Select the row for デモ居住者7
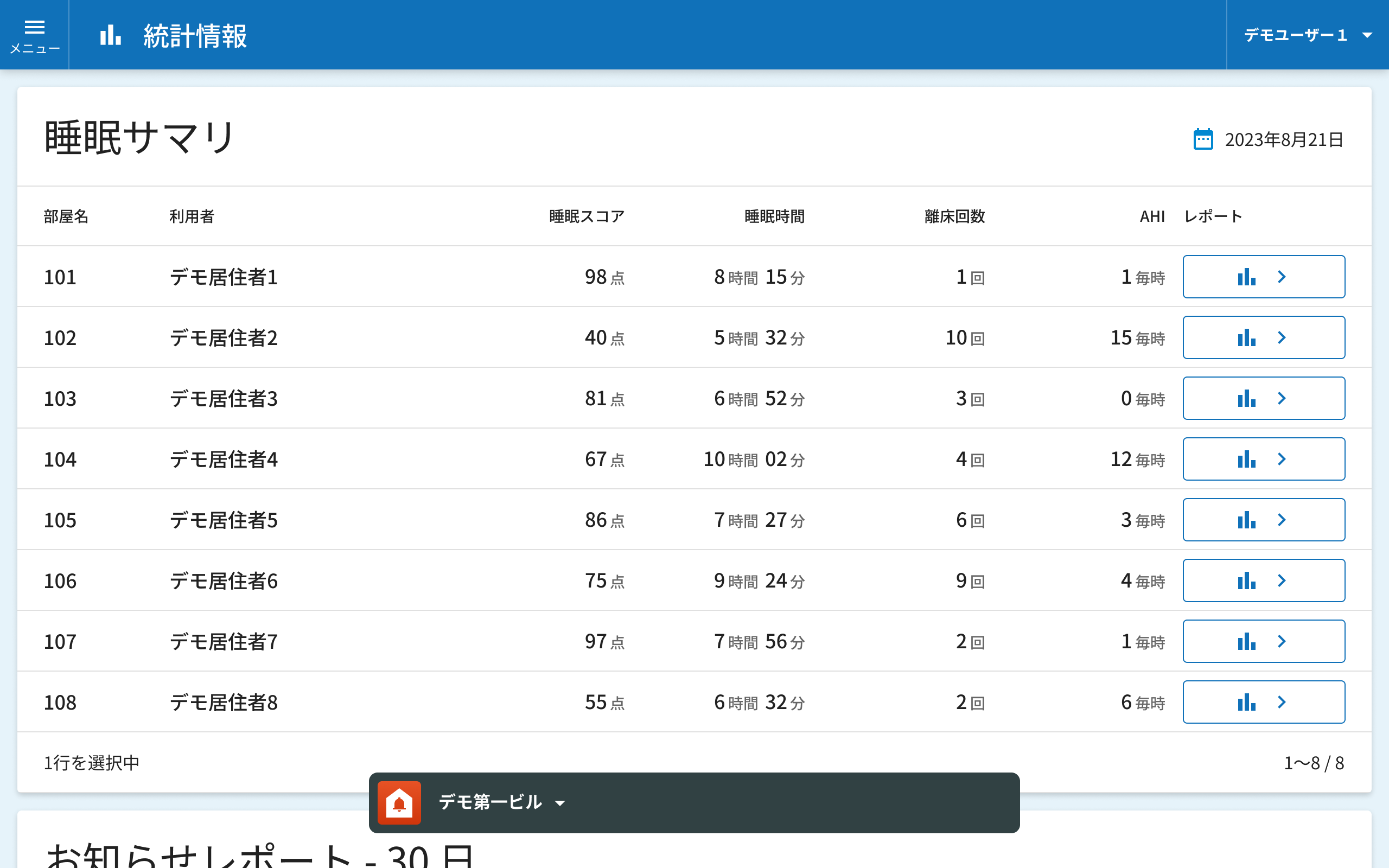This screenshot has width=1389, height=868. click(224, 642)
